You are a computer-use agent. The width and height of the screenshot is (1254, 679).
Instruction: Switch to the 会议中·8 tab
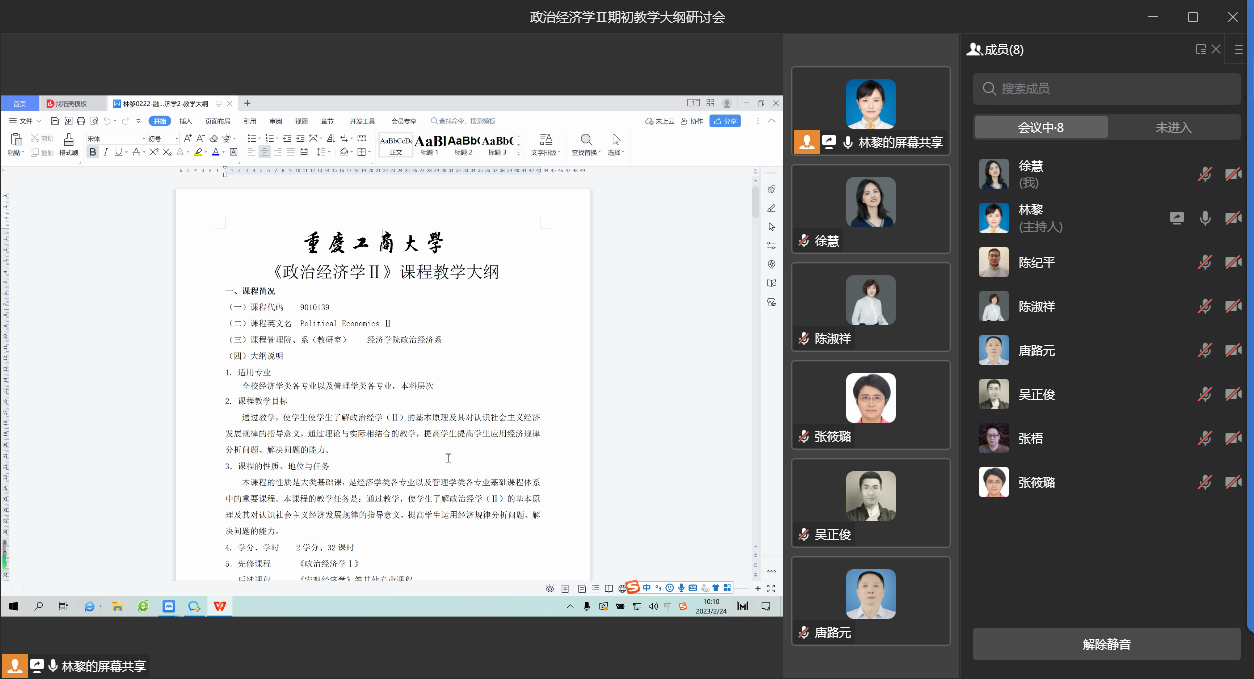(x=1041, y=127)
